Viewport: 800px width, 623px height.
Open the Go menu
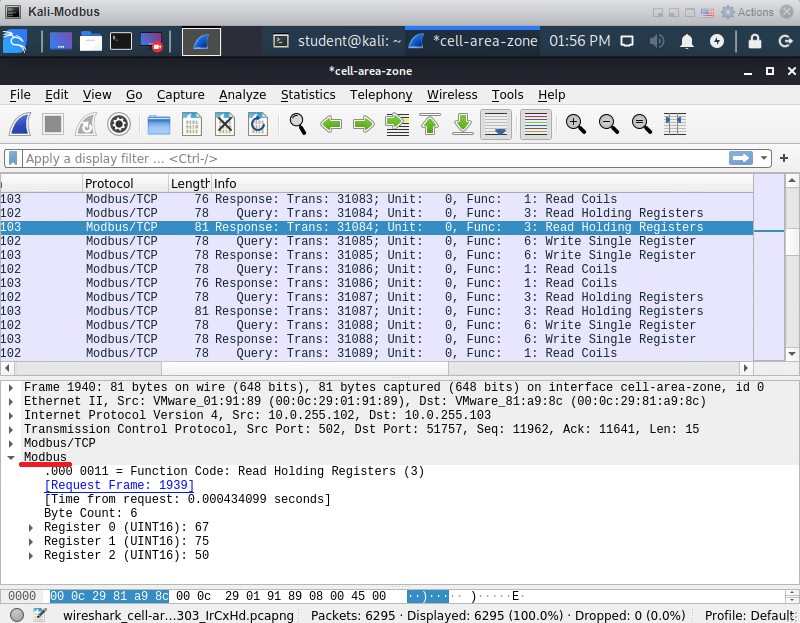[134, 95]
